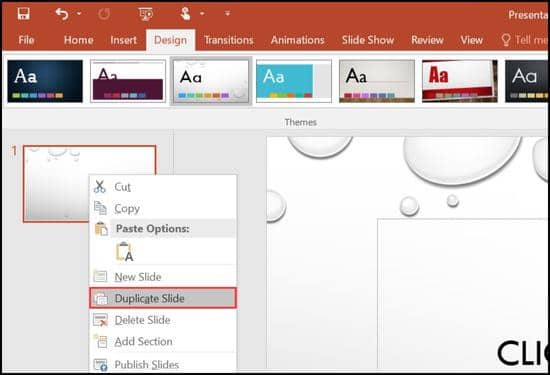Click the Paste Options clipboard icon

[101, 229]
